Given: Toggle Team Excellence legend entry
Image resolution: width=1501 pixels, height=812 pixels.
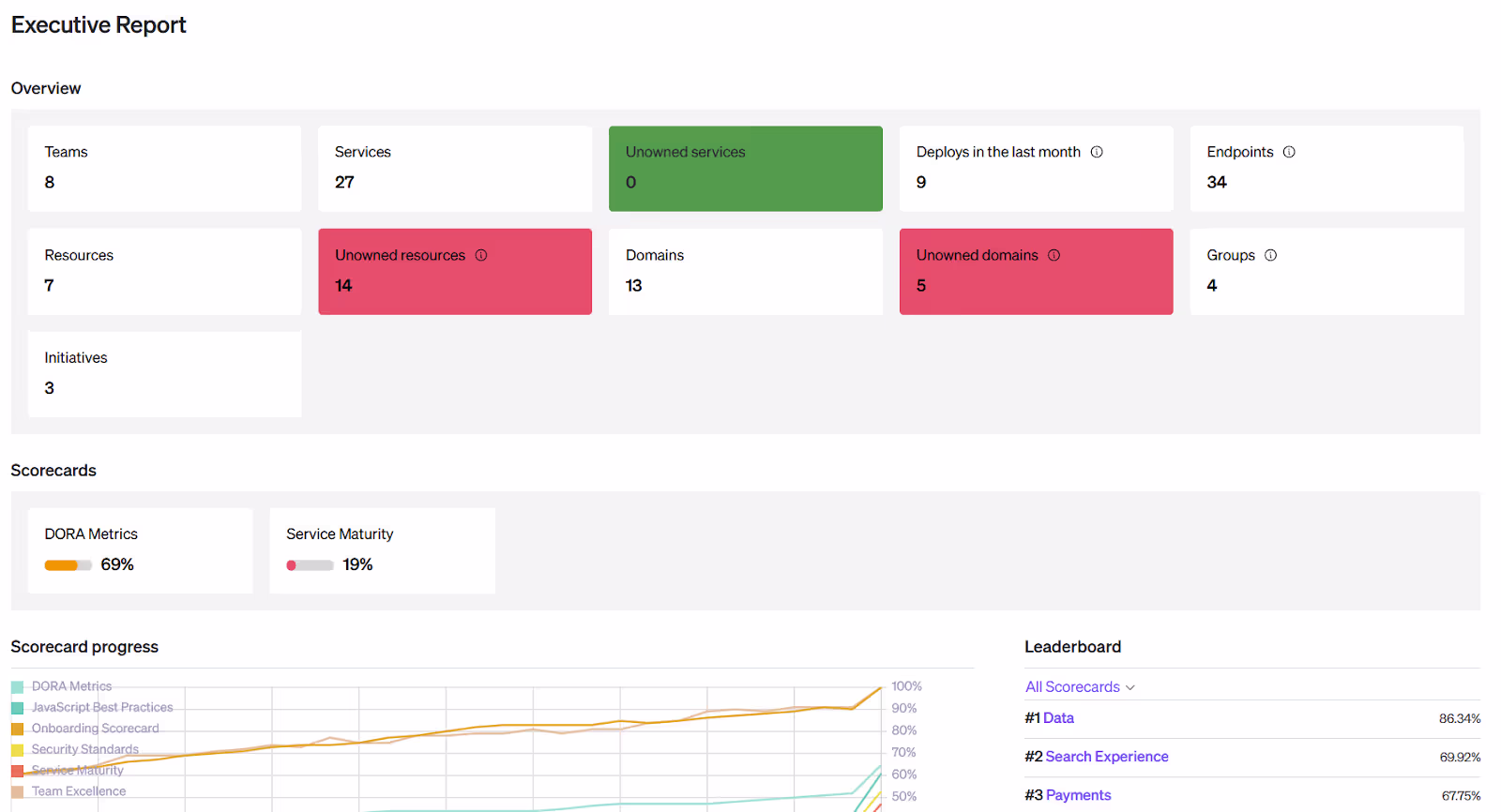Looking at the screenshot, I should pos(78,791).
